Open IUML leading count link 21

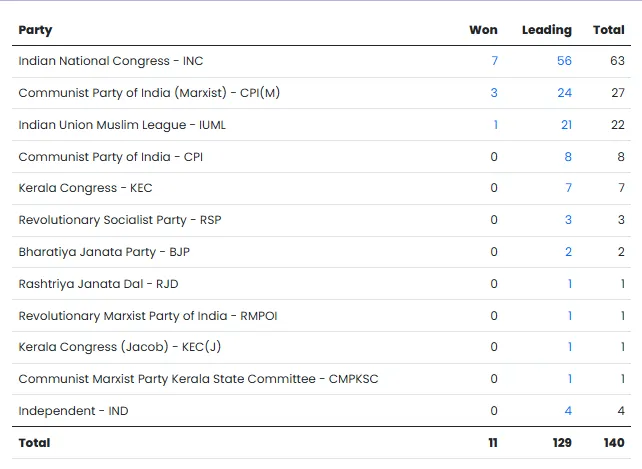coord(567,125)
